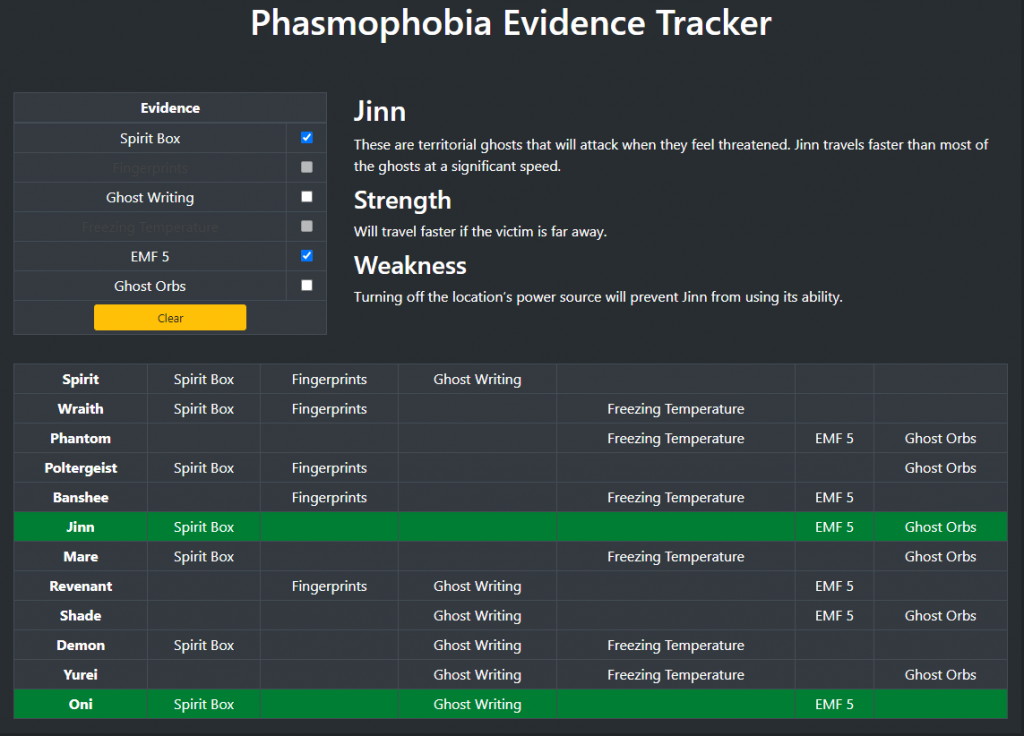This screenshot has width=1024, height=736.
Task: Disable the EMF 5 checkbox
Action: (306, 256)
